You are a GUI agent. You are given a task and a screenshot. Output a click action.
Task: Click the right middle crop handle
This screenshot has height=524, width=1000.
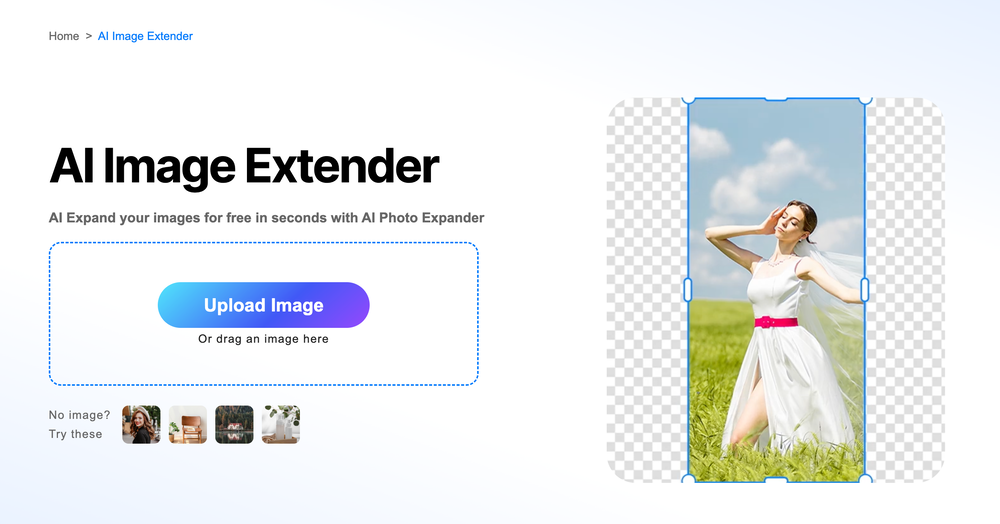pos(865,289)
